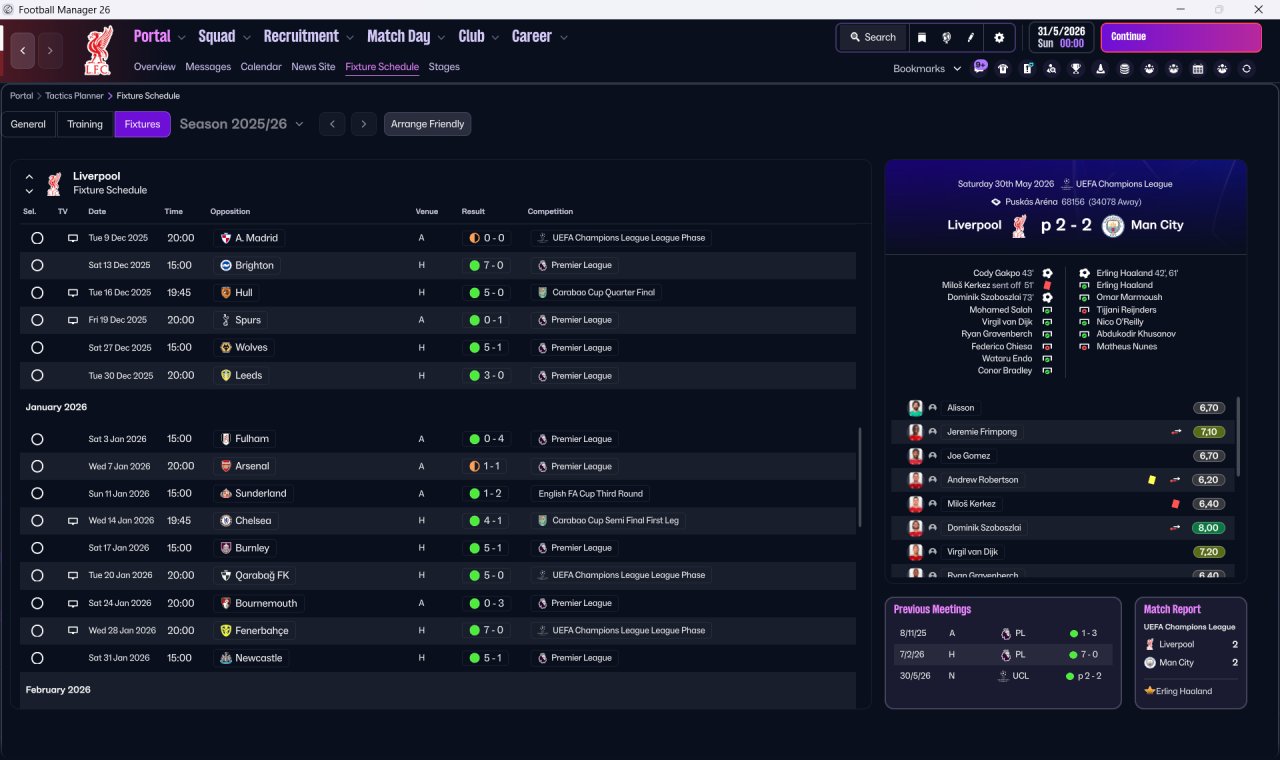Open the Messages tab

tap(208, 67)
